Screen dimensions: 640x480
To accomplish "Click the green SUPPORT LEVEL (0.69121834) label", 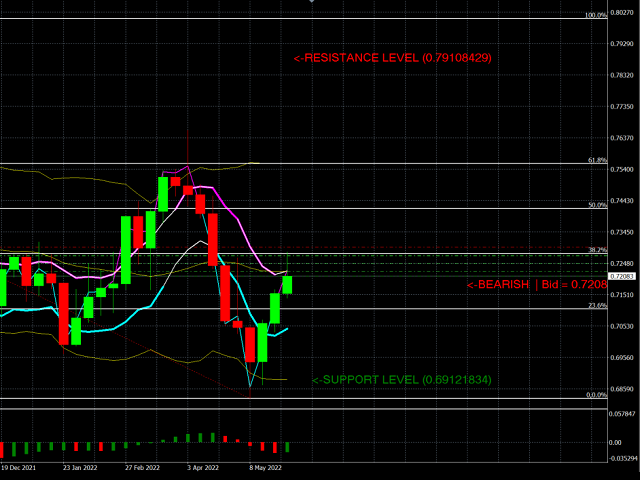I will point(402,380).
